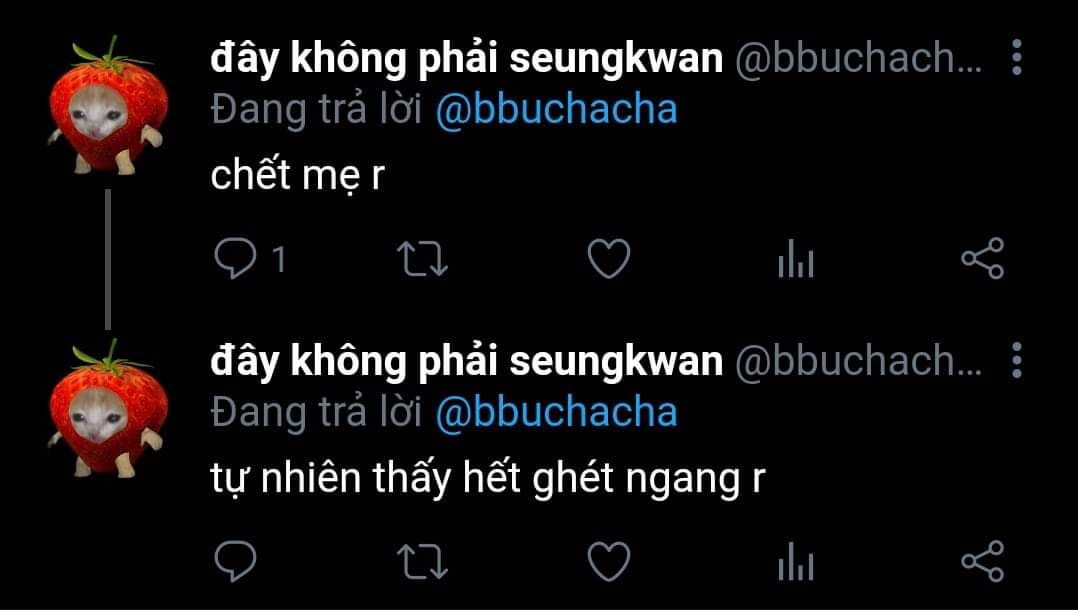The image size is (1078, 610).
Task: Follow the @bbuchacha mention link in the second tweet
Action: (556, 412)
